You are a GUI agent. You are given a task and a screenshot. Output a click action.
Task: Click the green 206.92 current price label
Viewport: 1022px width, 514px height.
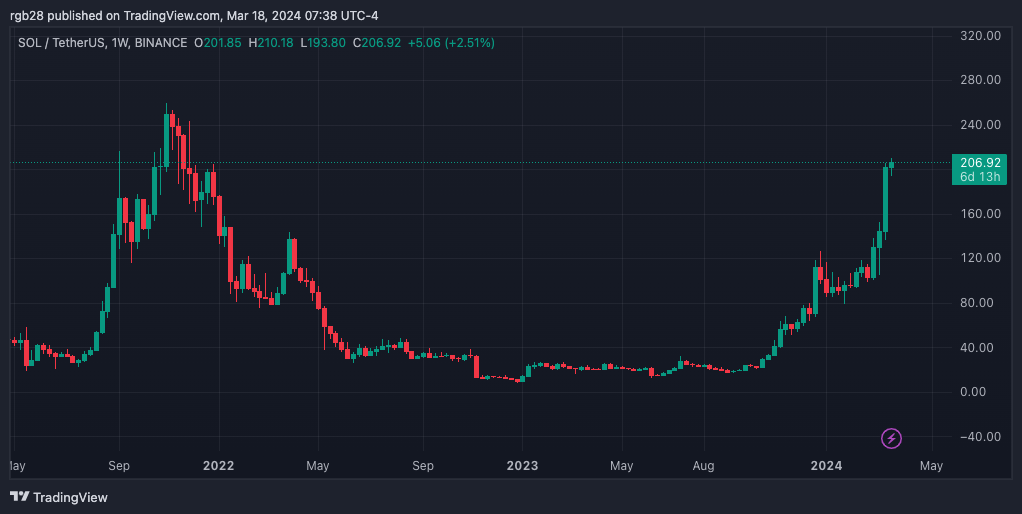980,162
